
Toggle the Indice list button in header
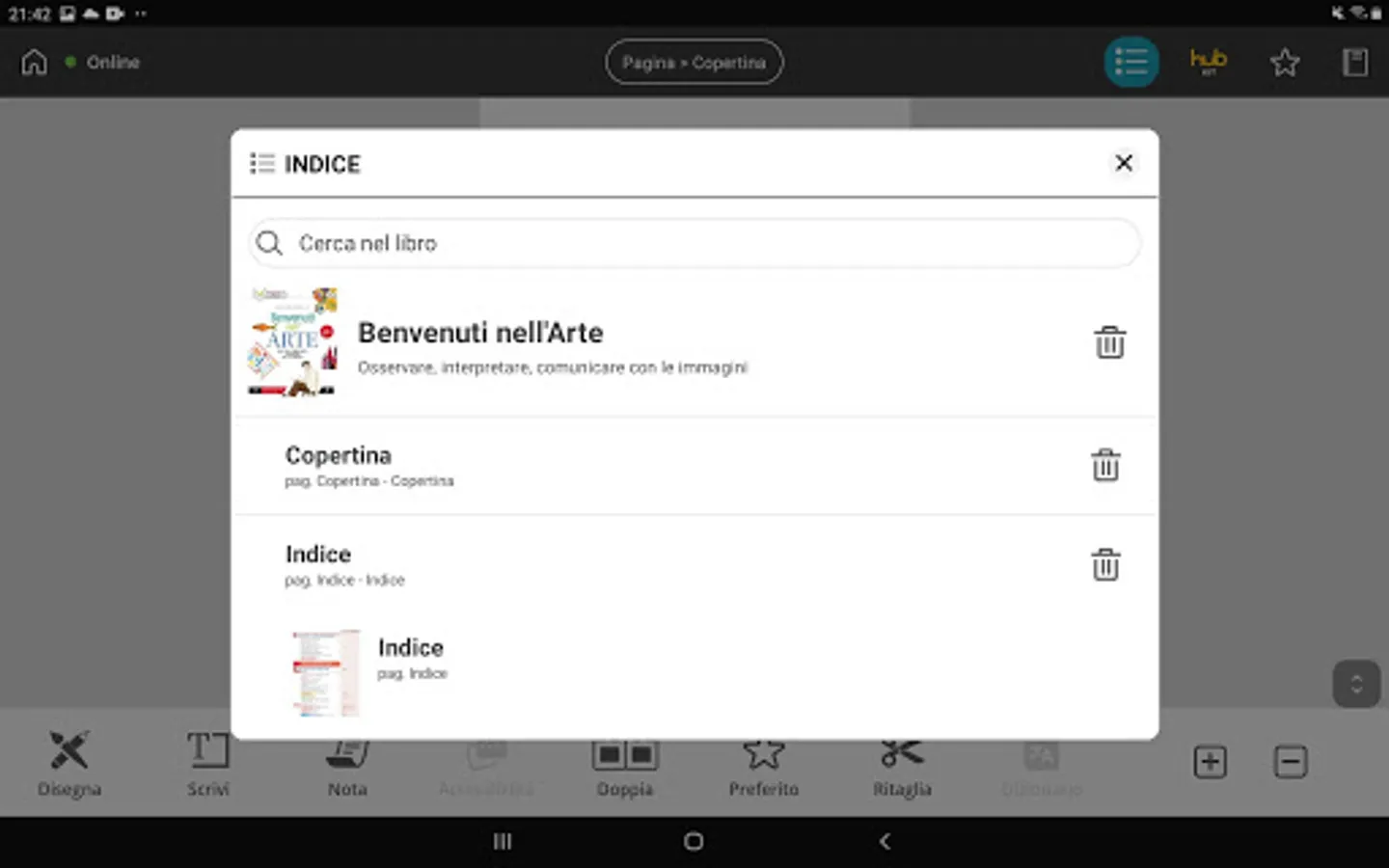1131,63
